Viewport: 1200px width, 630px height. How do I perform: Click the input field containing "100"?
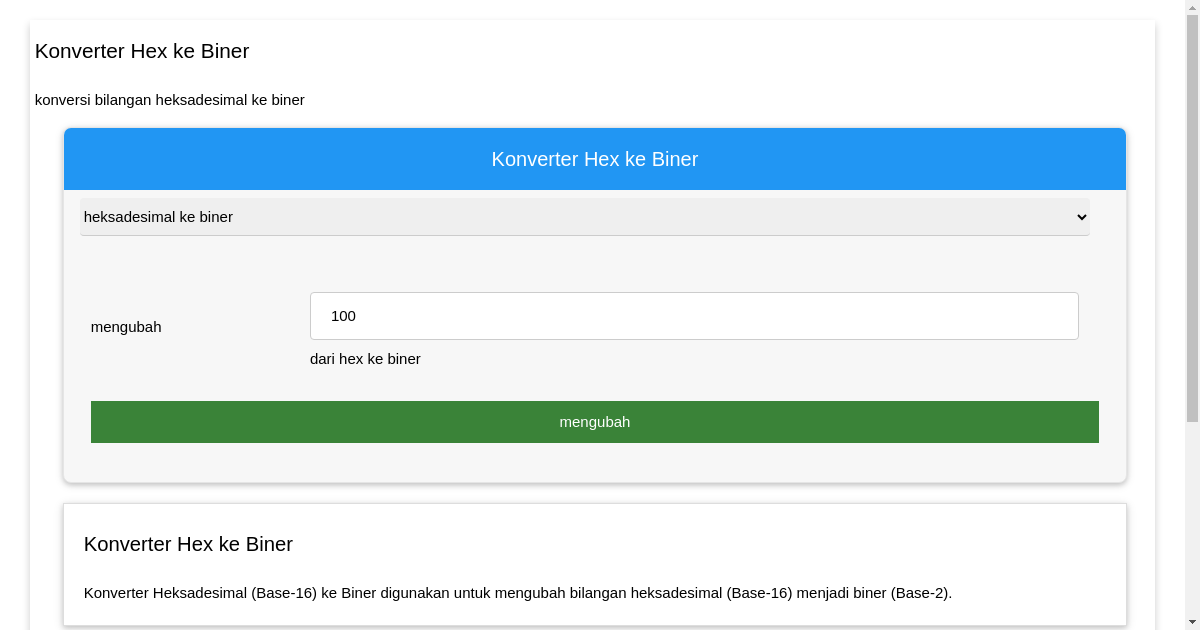click(x=694, y=315)
